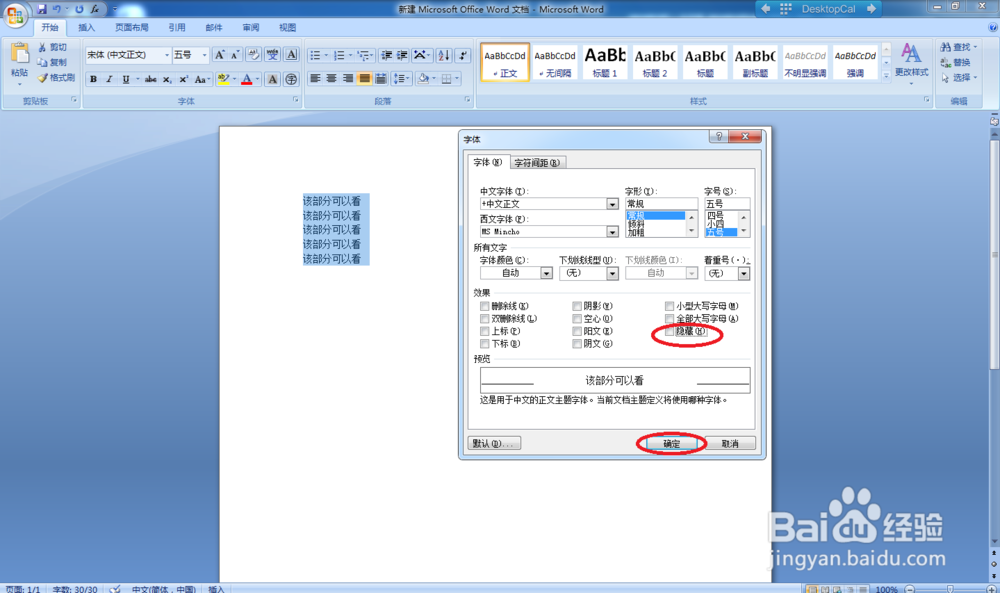The image size is (1000, 593).
Task: Apply bold formatting
Action: click(x=93, y=78)
